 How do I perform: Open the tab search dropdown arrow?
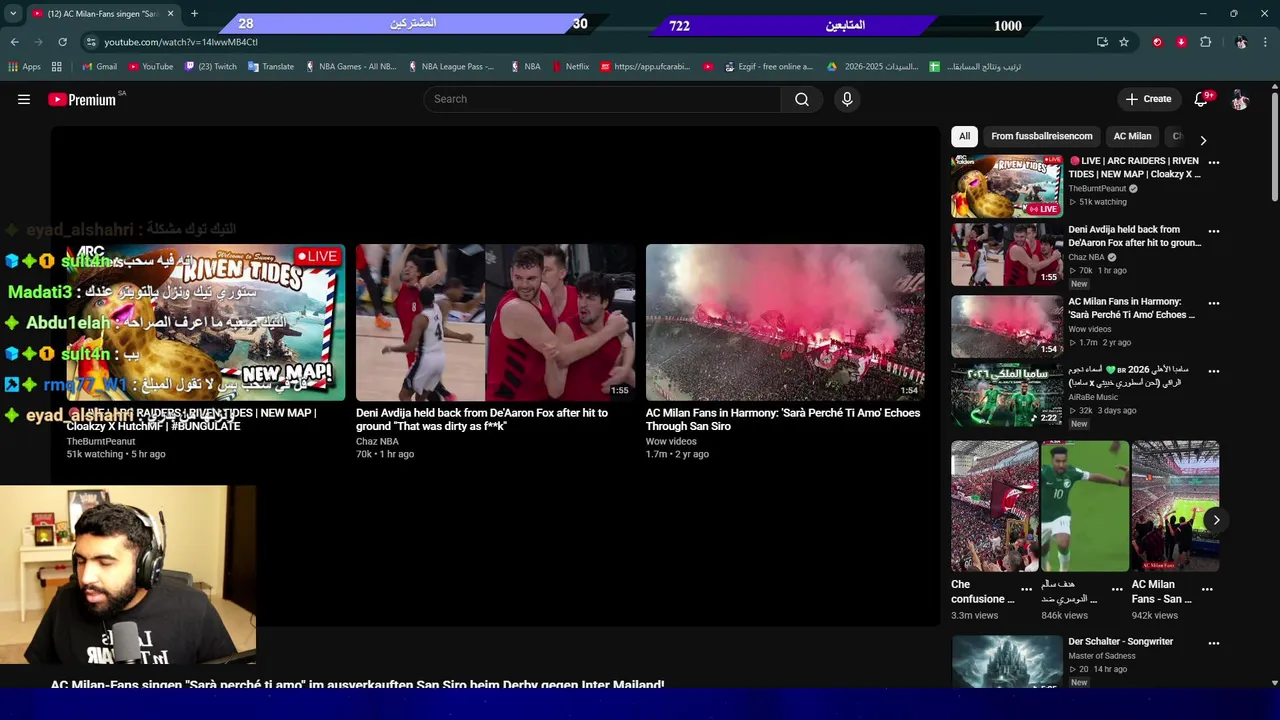13,14
